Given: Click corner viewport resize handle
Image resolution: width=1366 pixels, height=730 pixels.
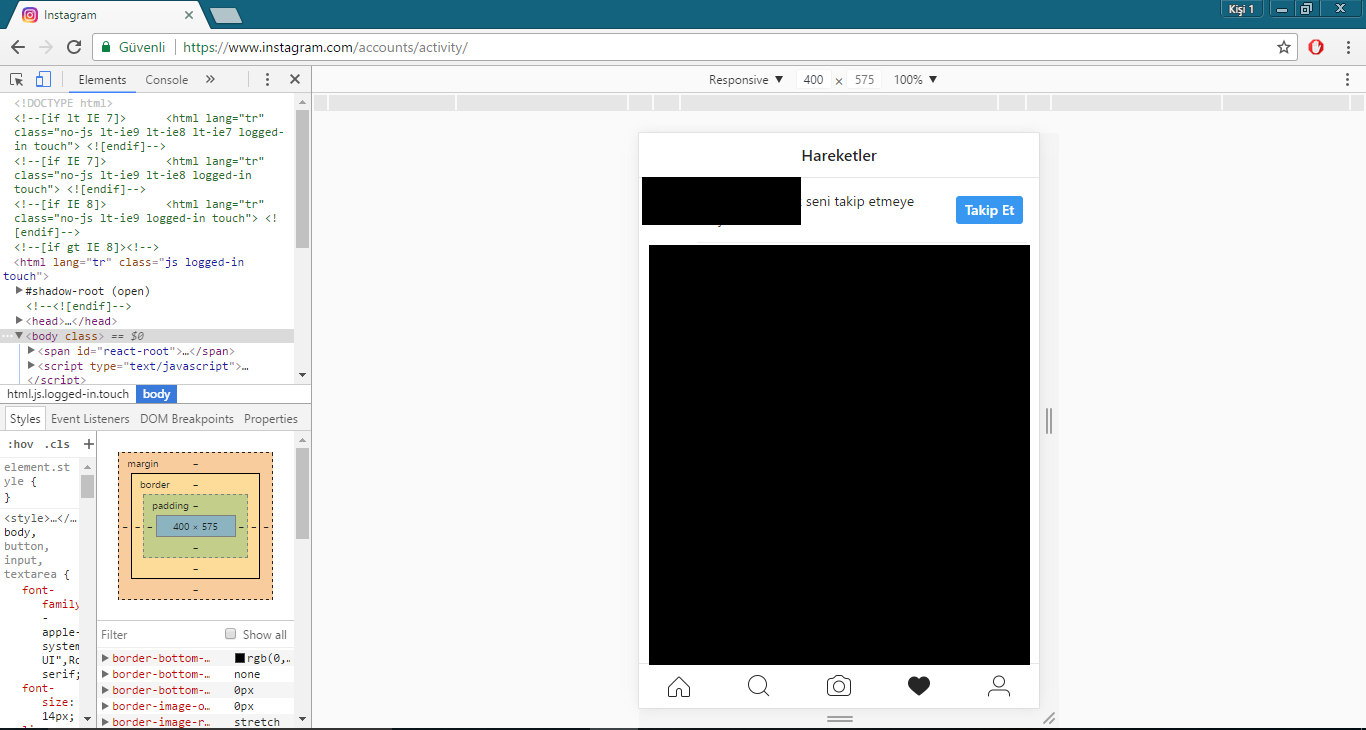Looking at the screenshot, I should coord(1048,718).
